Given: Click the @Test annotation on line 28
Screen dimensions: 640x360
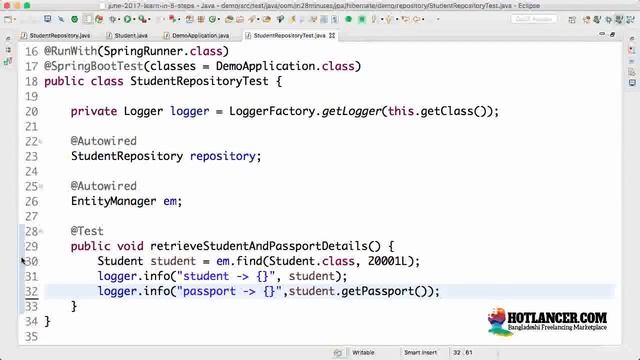Looking at the screenshot, I should (x=87, y=231).
